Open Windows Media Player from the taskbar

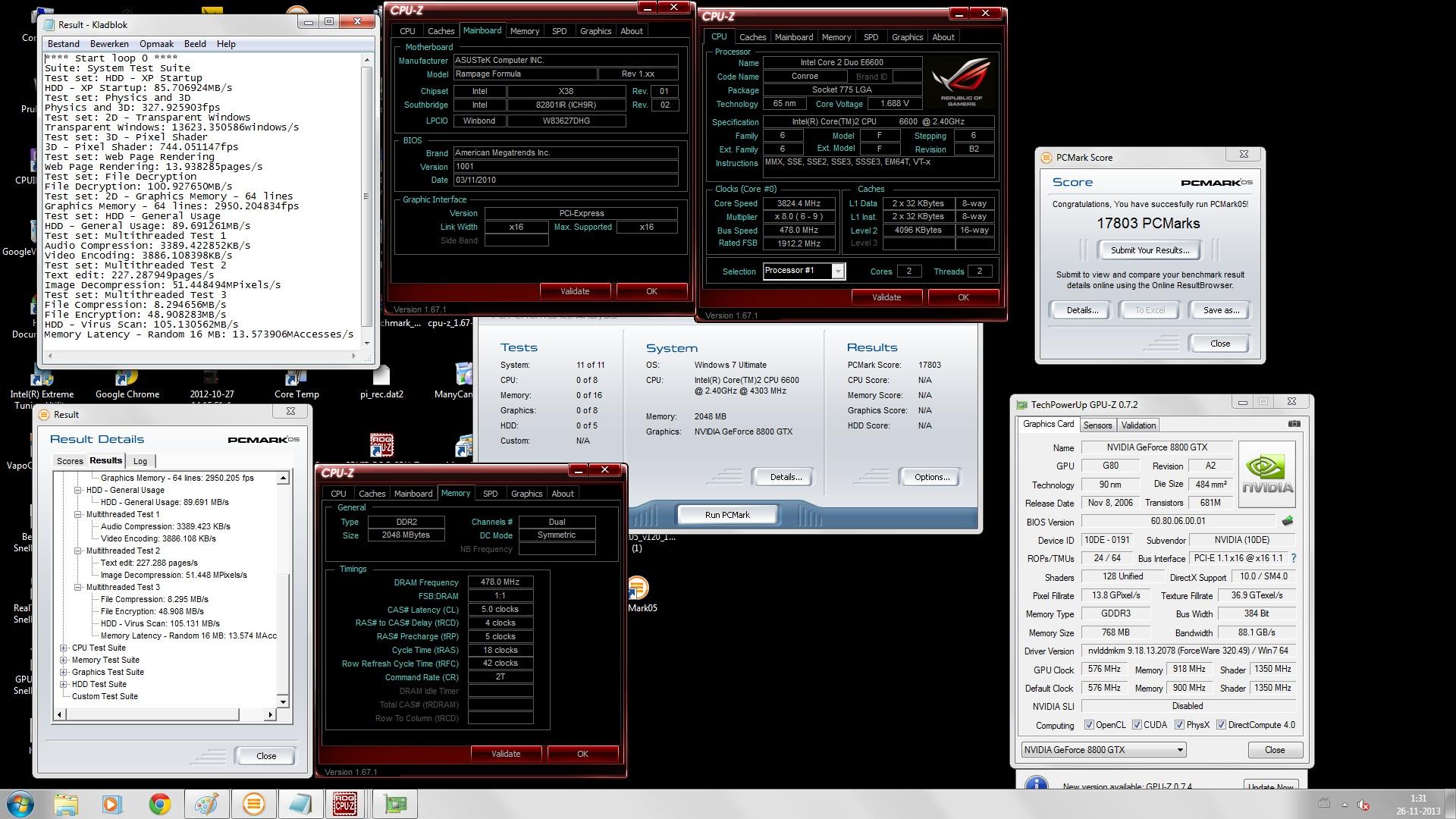[x=112, y=804]
